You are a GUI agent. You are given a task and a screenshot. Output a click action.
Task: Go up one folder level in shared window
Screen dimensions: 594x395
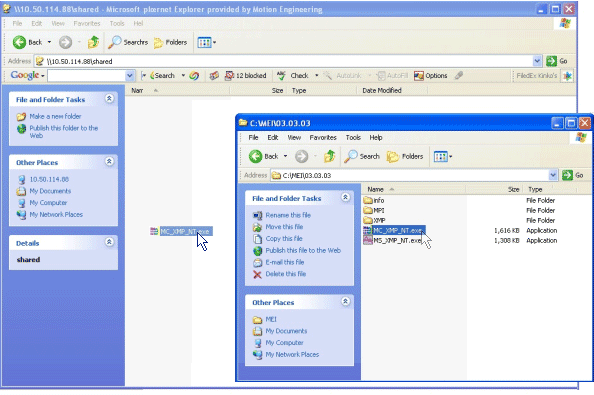tap(93, 42)
